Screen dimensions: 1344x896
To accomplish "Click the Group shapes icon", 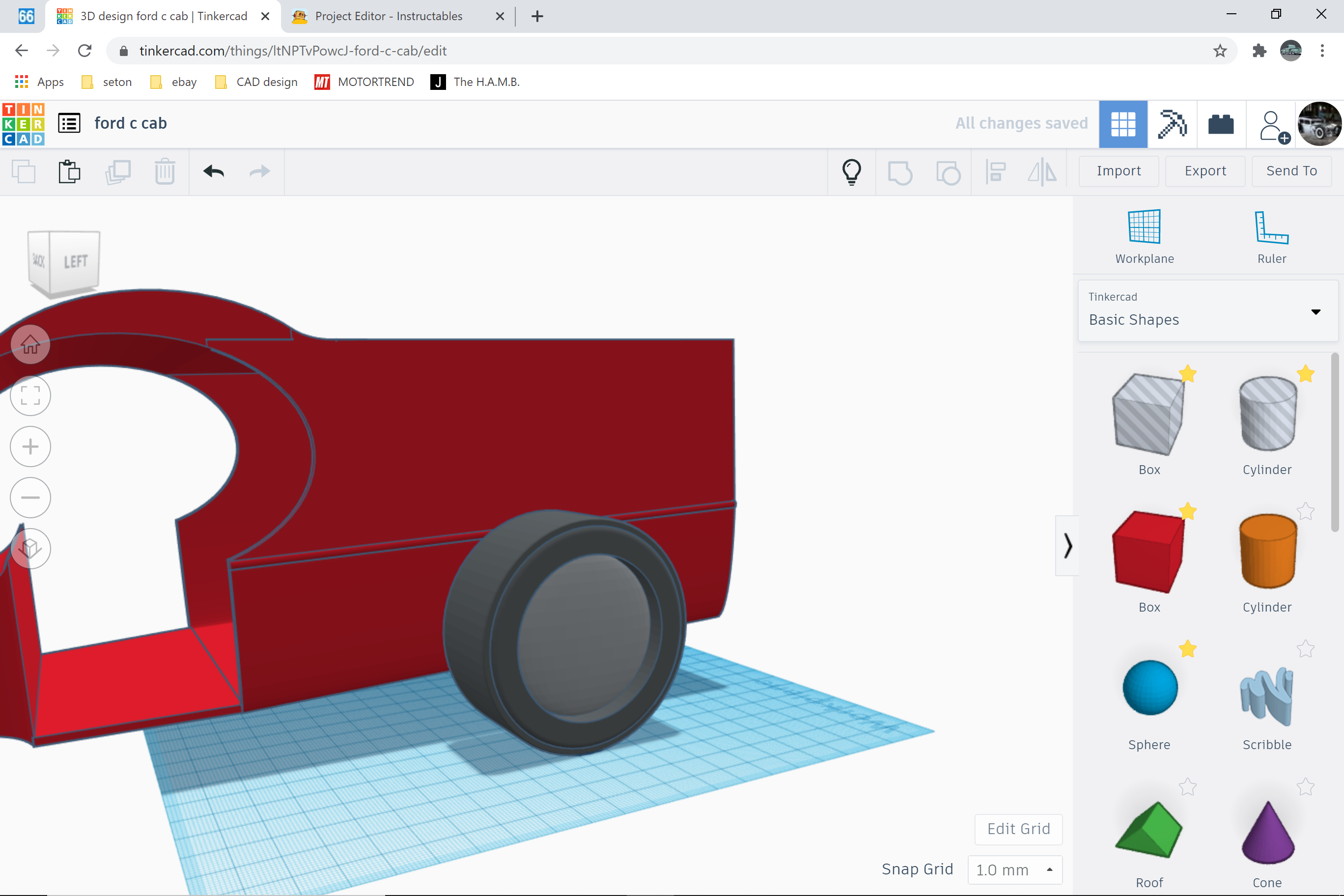I will click(x=900, y=172).
